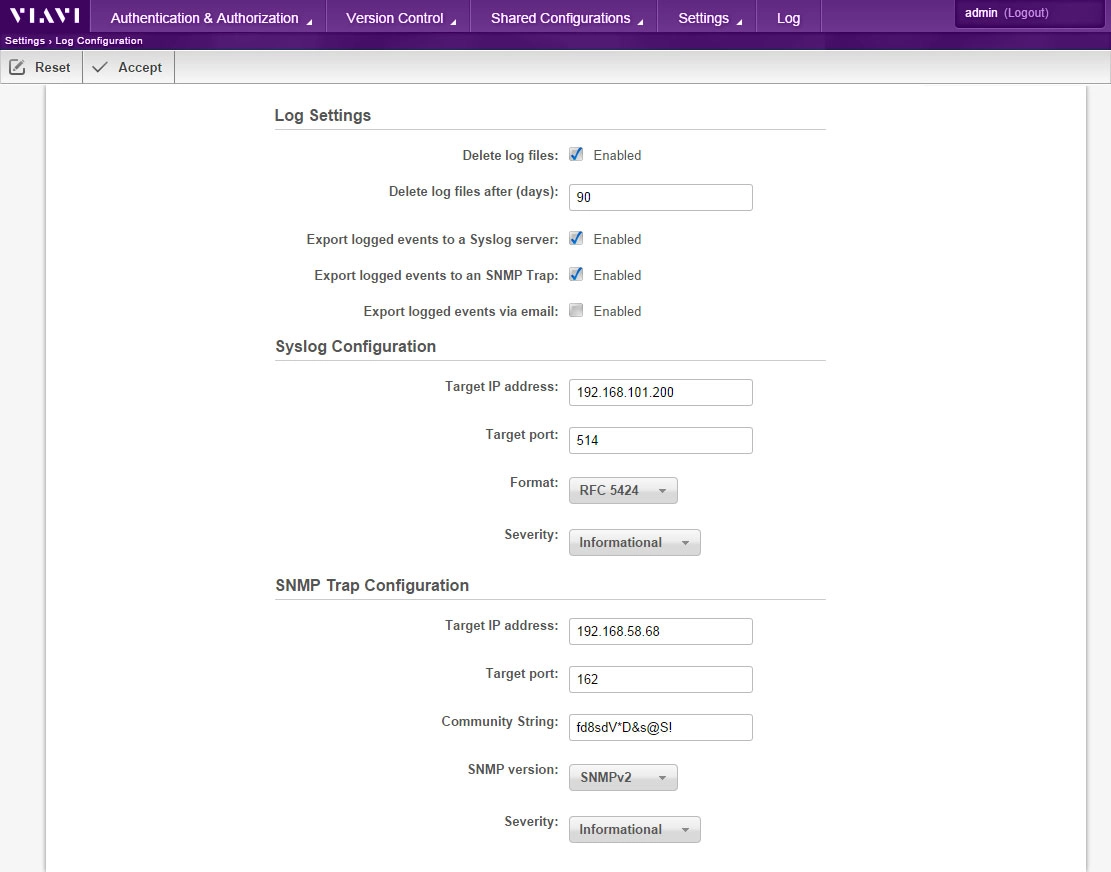This screenshot has height=872, width=1111.
Task: Click Settings in the breadcrumb
Action: (x=25, y=40)
